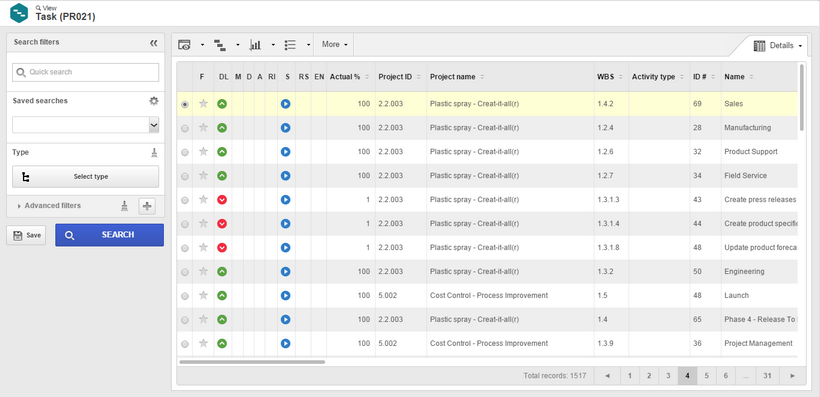
Task: Clear advanced filters with broom icon
Action: pos(124,206)
